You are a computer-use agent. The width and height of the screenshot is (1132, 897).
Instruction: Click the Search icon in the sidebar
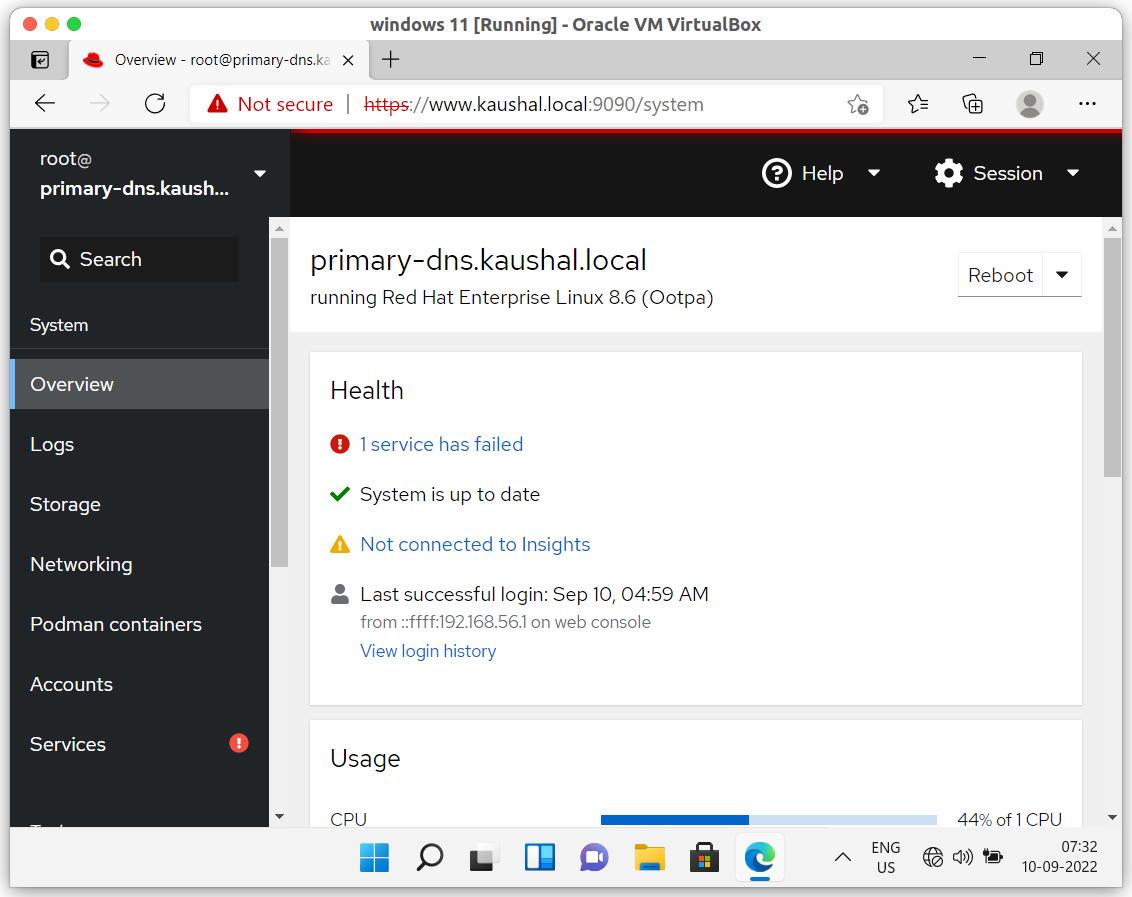click(60, 259)
